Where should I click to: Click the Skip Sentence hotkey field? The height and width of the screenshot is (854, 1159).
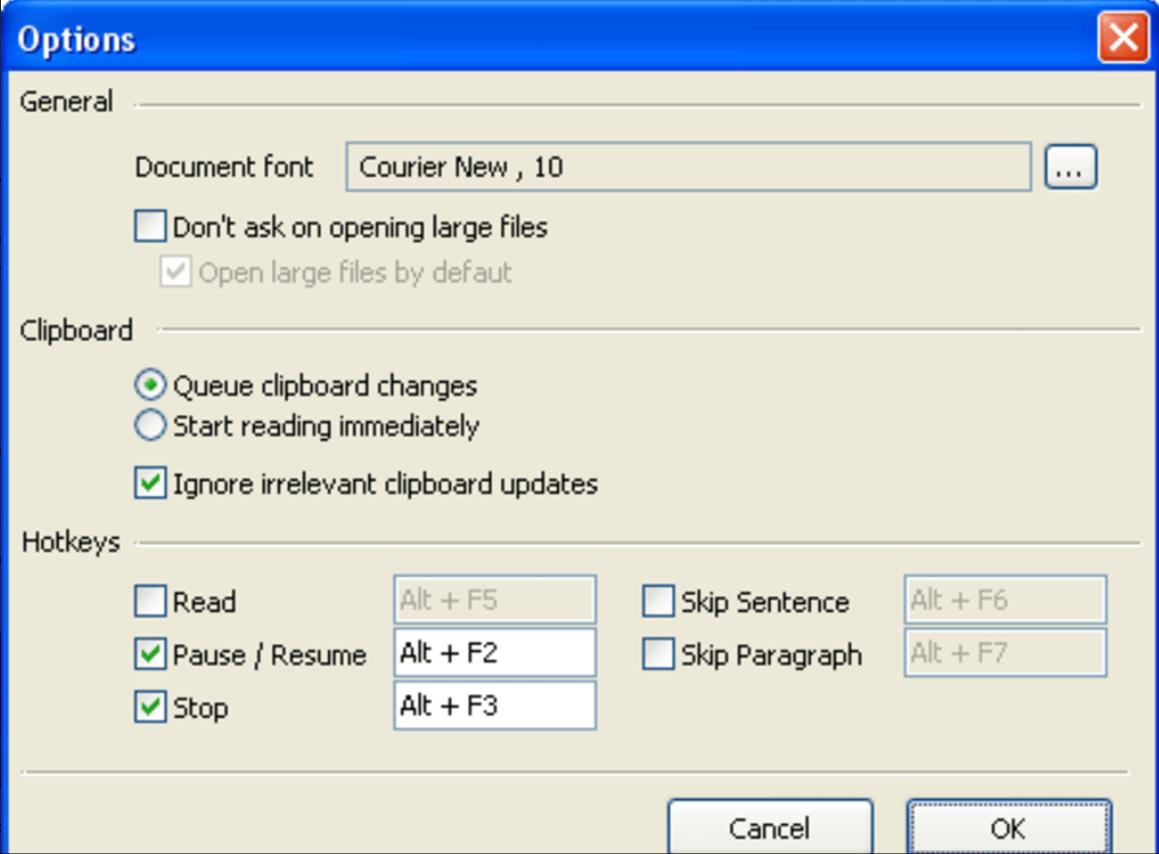(1005, 600)
